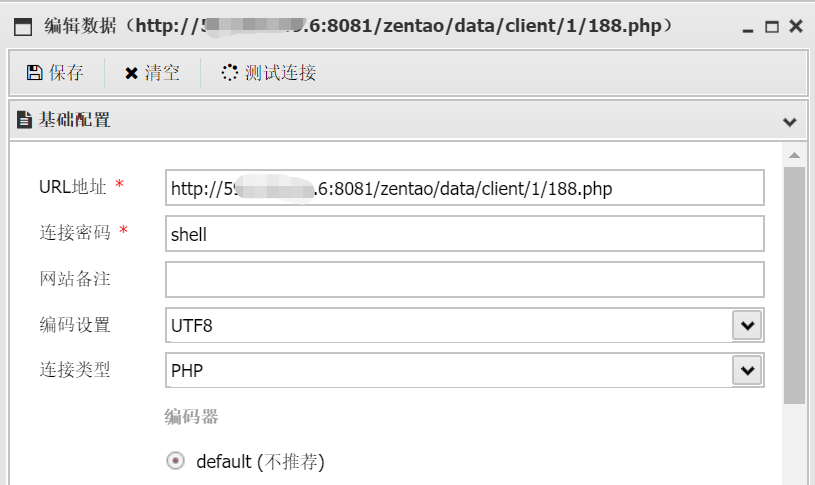Open the PHP connection type dropdown arrow
The height and width of the screenshot is (485, 815).
(x=746, y=371)
